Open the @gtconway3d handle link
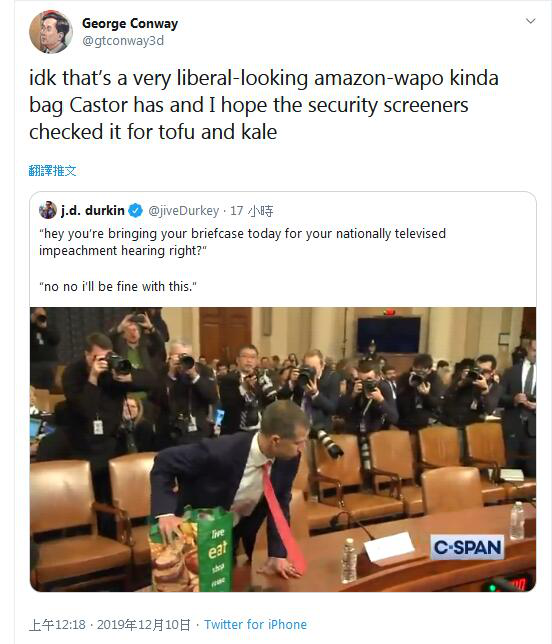Image resolution: width=552 pixels, height=644 pixels. point(123,41)
